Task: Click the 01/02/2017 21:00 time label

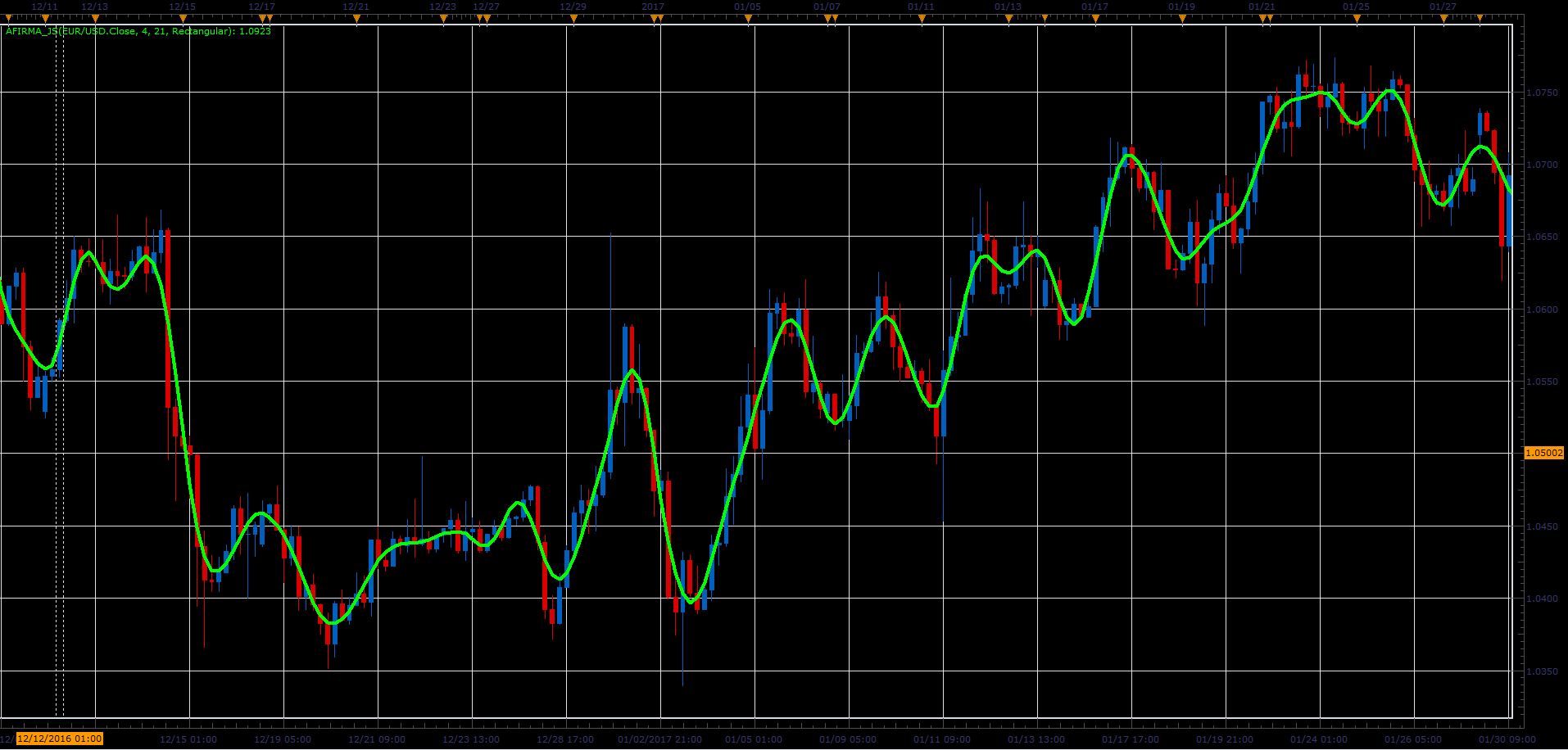Action: click(659, 739)
